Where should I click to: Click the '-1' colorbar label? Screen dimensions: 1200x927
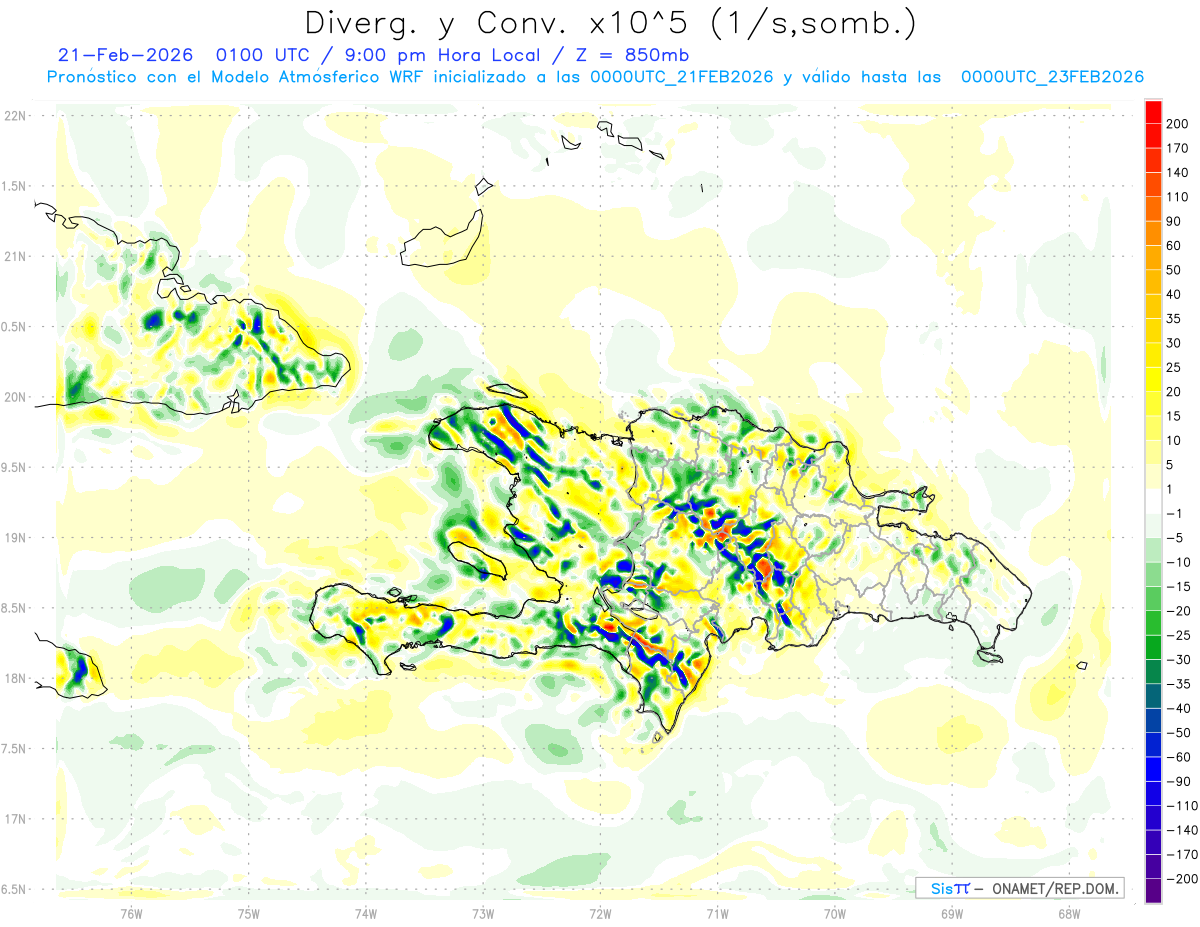(1175, 513)
